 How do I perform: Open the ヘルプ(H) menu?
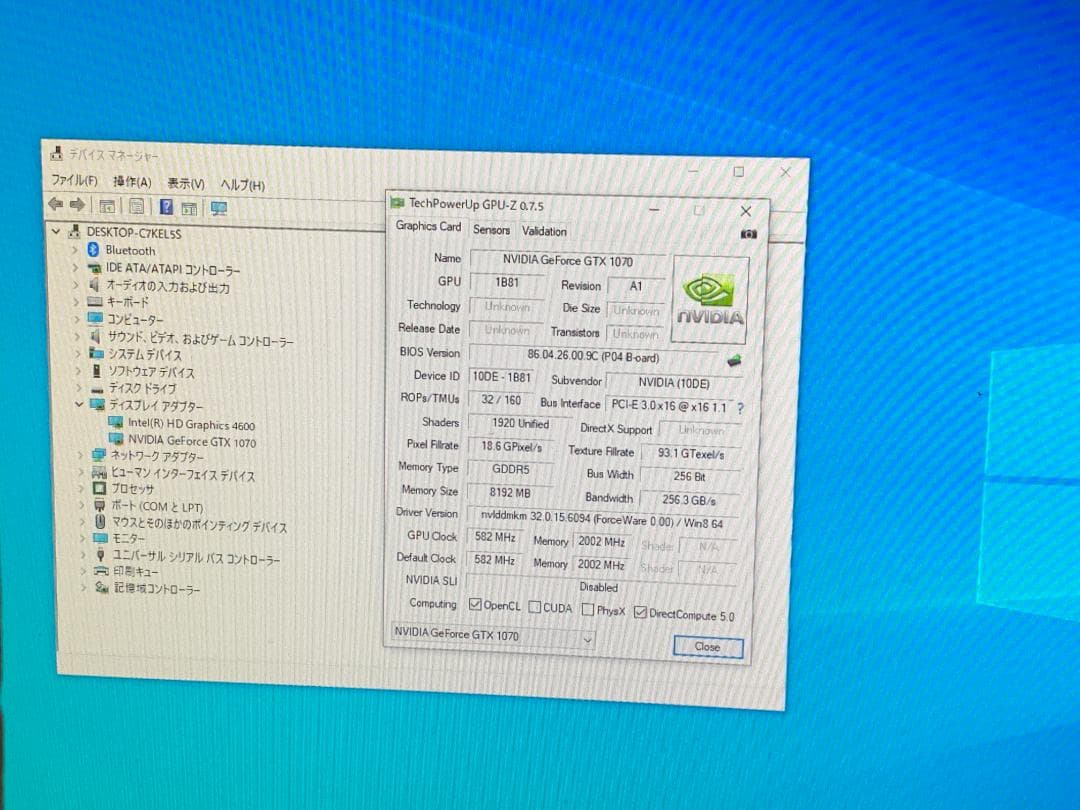[x=242, y=185]
